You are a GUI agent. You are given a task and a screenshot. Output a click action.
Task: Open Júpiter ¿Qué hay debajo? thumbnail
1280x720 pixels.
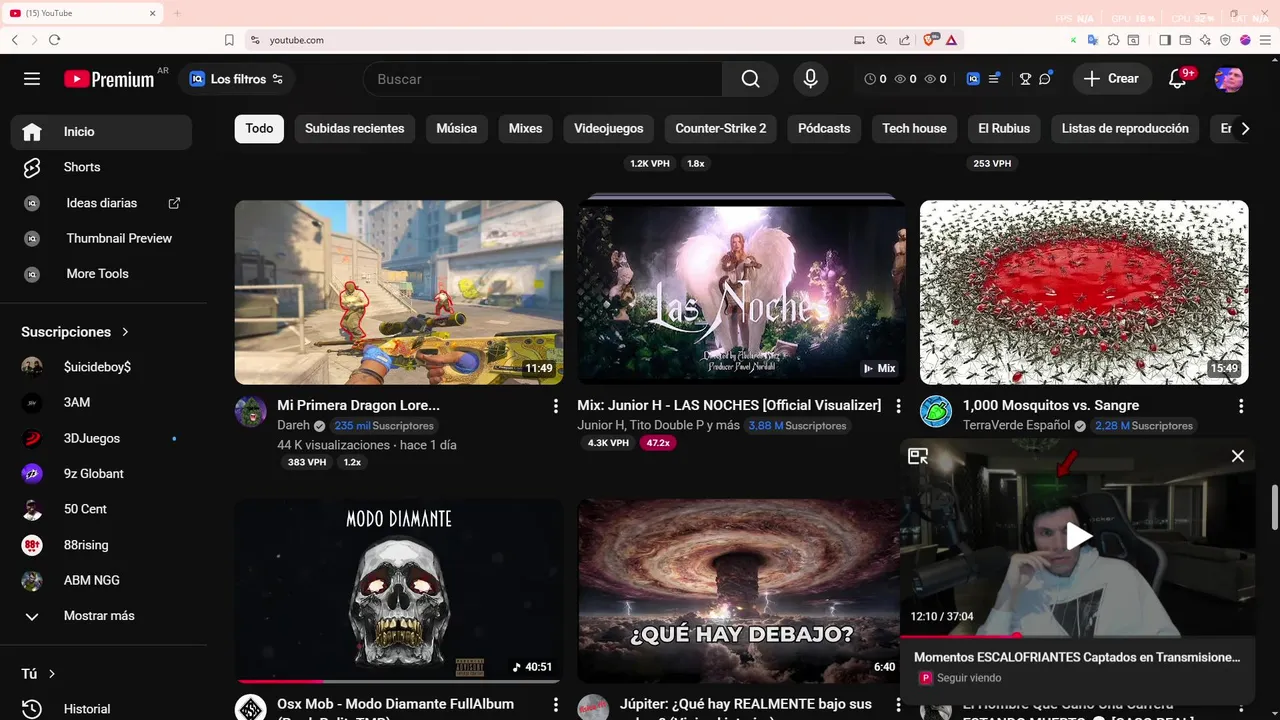point(738,591)
